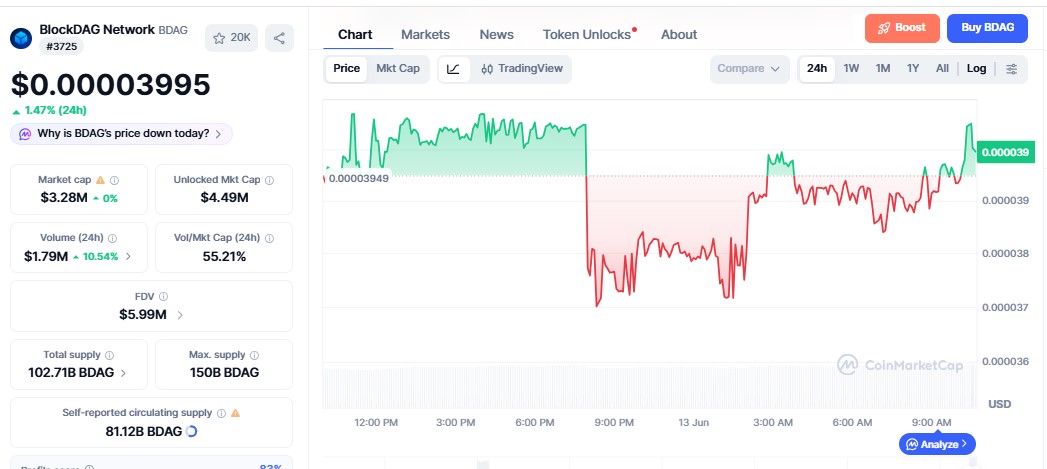This screenshot has height=469, width=1047.
Task: Click the 150B BDAG max supply value
Action: tap(224, 373)
